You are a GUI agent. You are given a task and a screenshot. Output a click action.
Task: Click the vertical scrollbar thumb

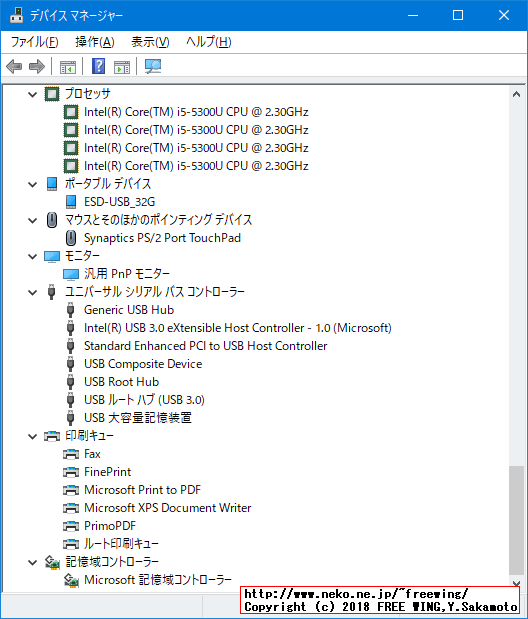point(516,520)
